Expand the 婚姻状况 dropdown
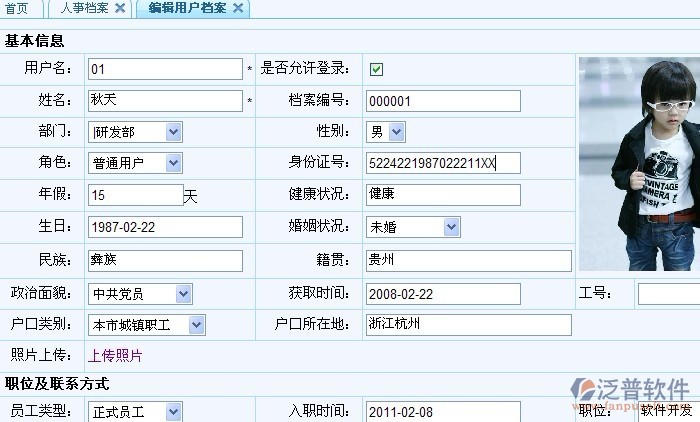700x422 pixels. coord(451,227)
